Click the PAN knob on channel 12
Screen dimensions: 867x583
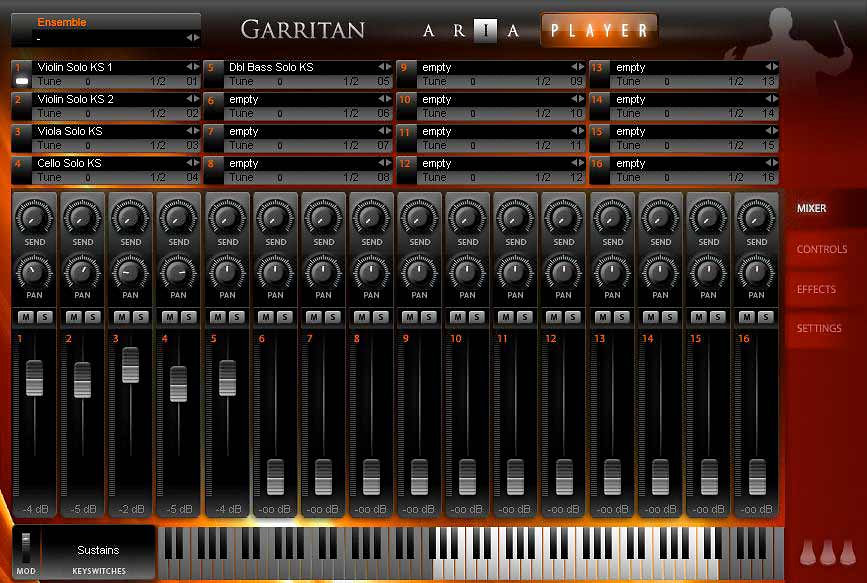563,271
